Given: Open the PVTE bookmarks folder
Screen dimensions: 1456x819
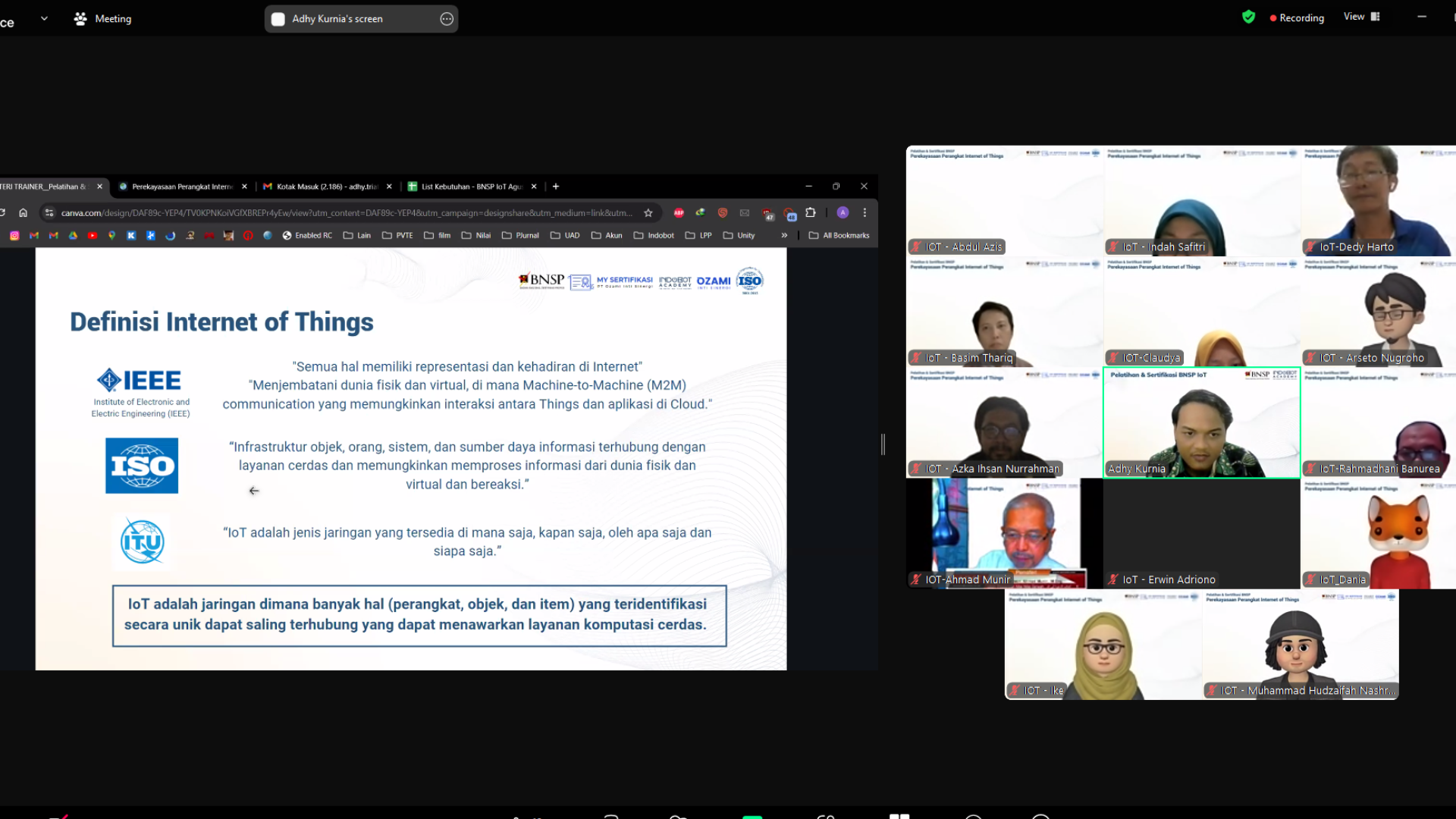Looking at the screenshot, I should pos(397,236).
